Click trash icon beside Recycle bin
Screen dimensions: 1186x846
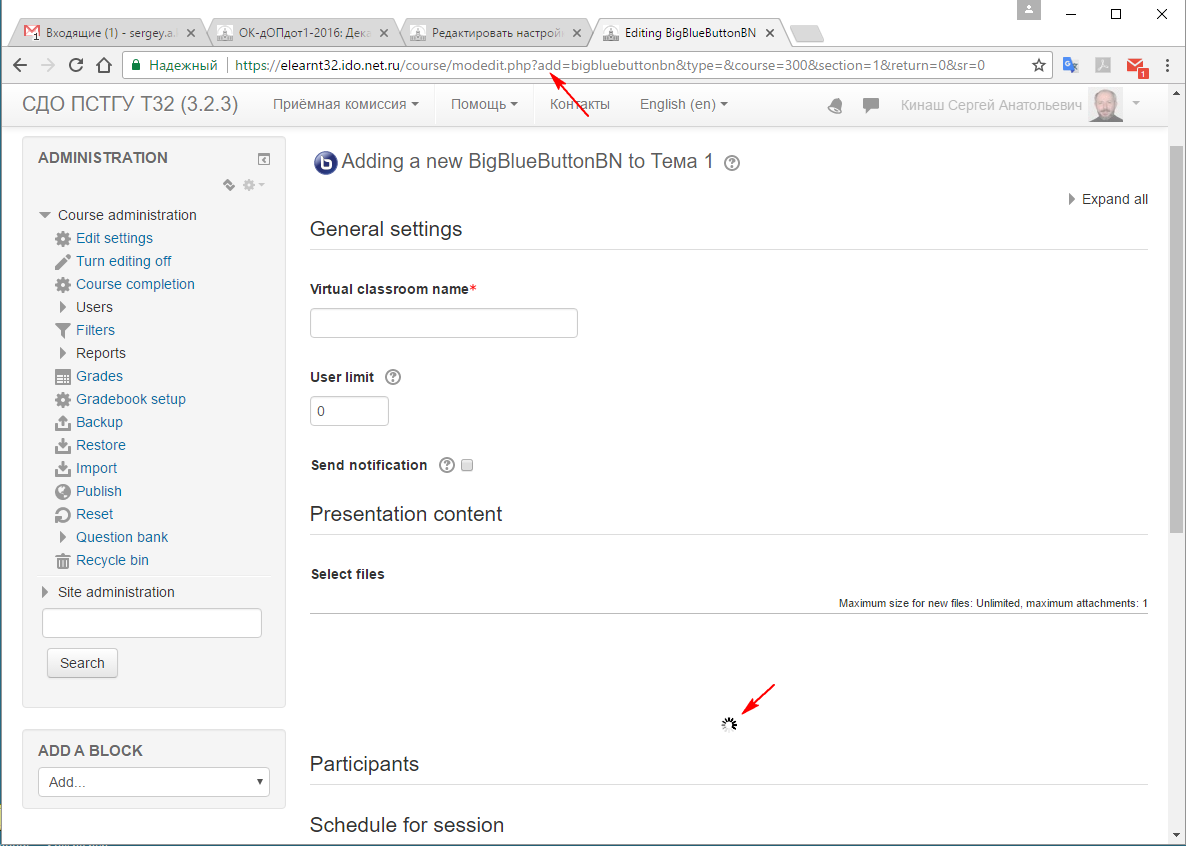point(63,561)
